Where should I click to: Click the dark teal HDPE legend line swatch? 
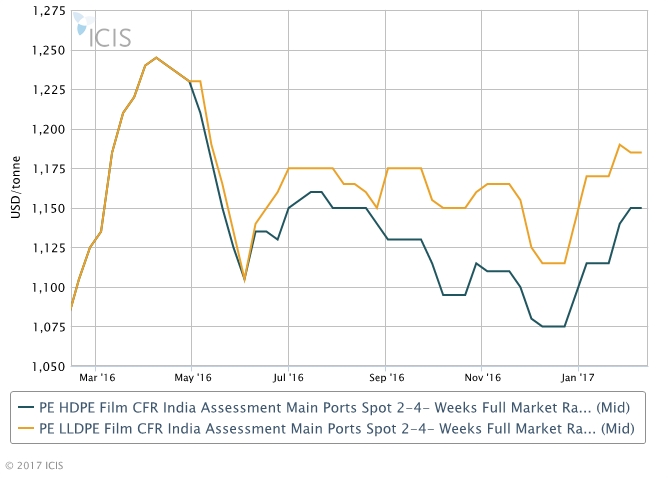[x=27, y=407]
